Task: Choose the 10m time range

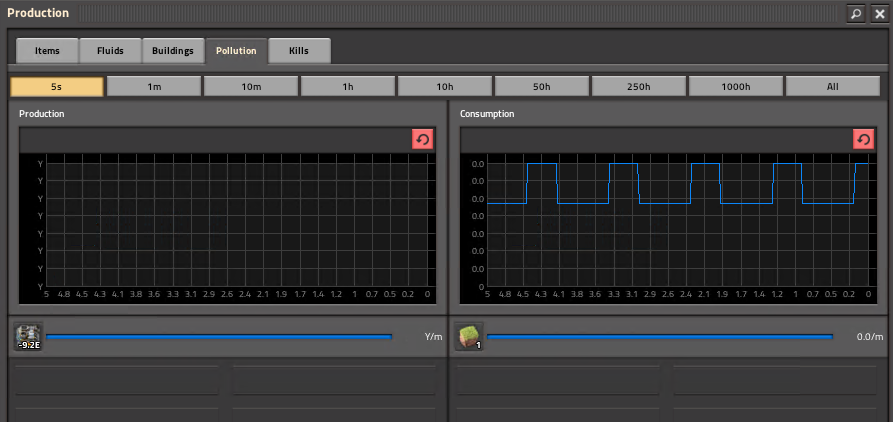Action: click(x=251, y=87)
